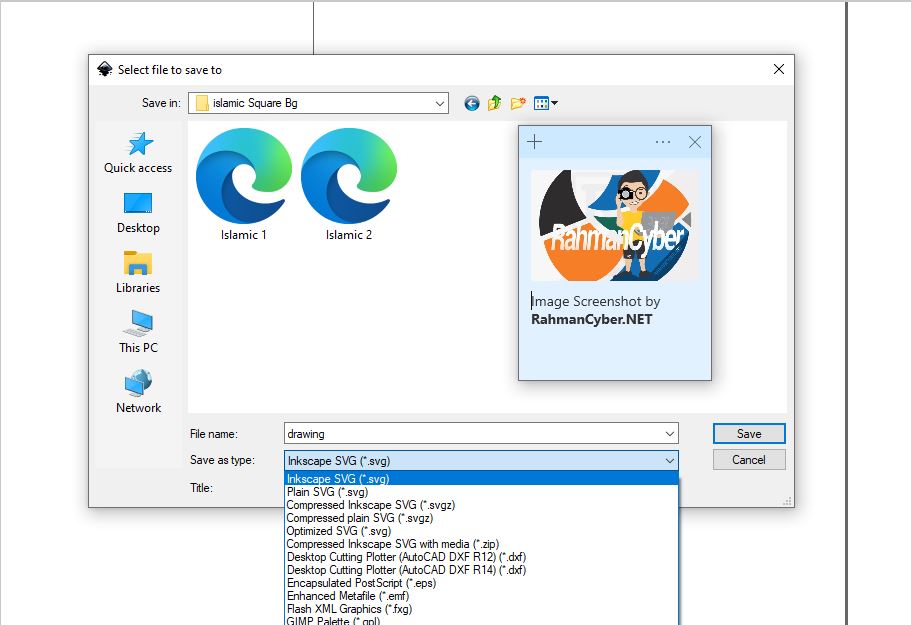The width and height of the screenshot is (911, 625).
Task: Open Libraries in the places bar
Action: click(138, 272)
